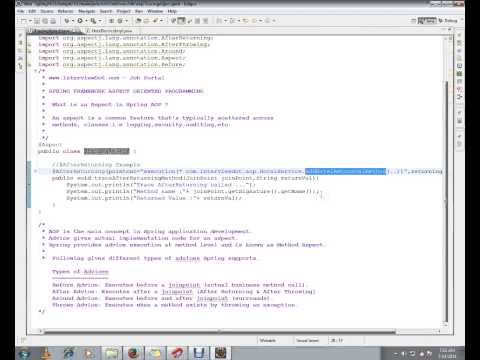The width and height of the screenshot is (480, 360).
Task: Click the highlighted method name in pointcut
Action: pyautogui.click(x=345, y=171)
